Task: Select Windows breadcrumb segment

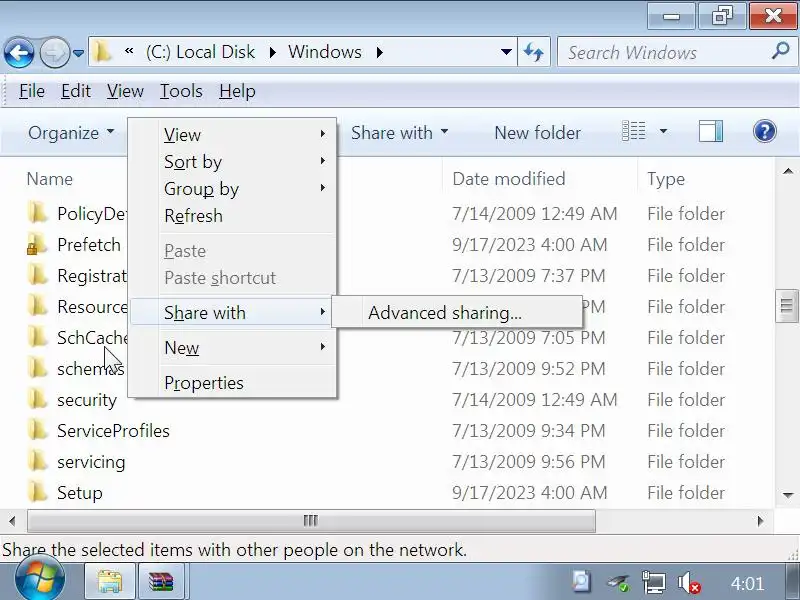Action: (325, 52)
